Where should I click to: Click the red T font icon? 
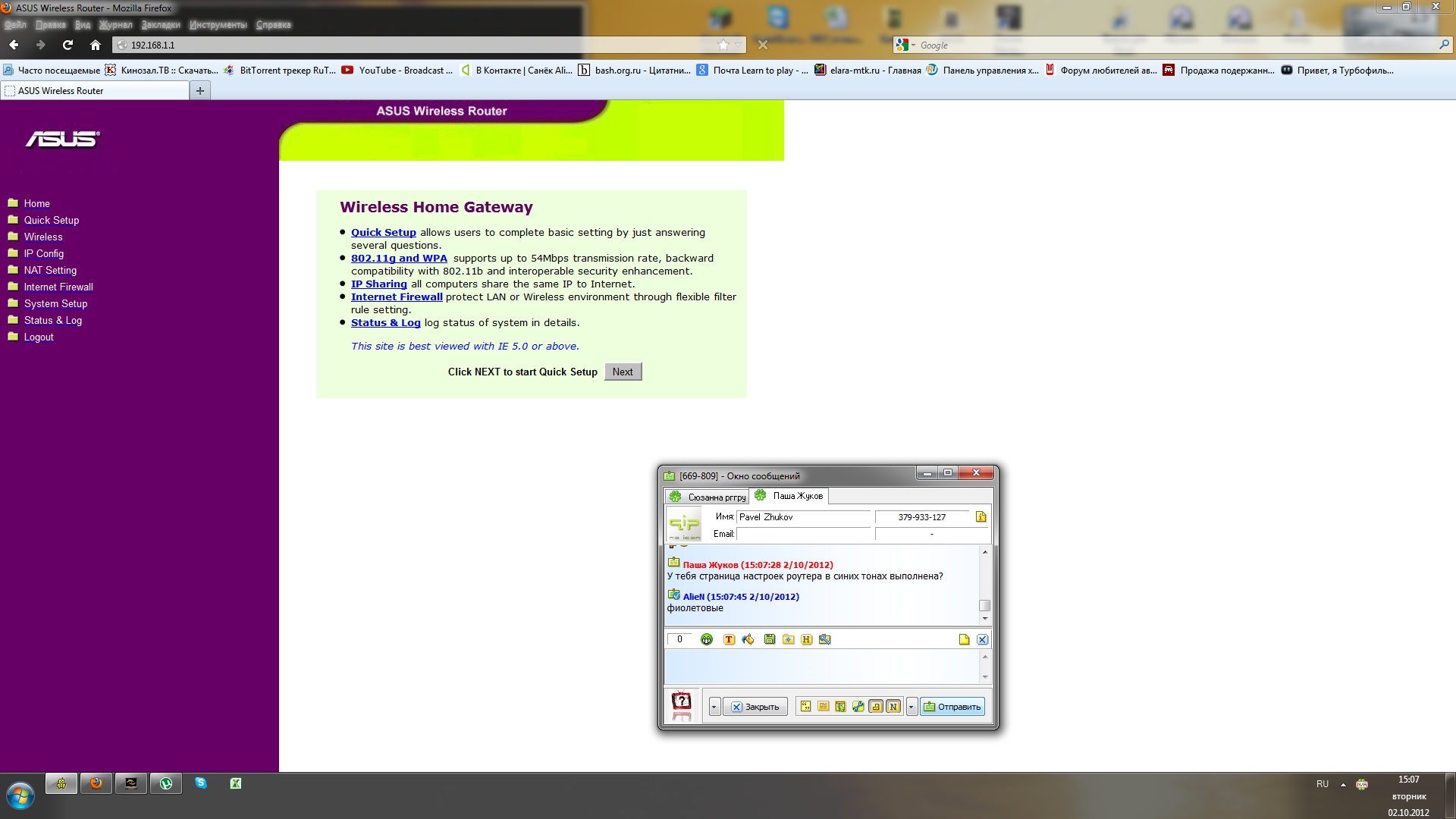[729, 639]
